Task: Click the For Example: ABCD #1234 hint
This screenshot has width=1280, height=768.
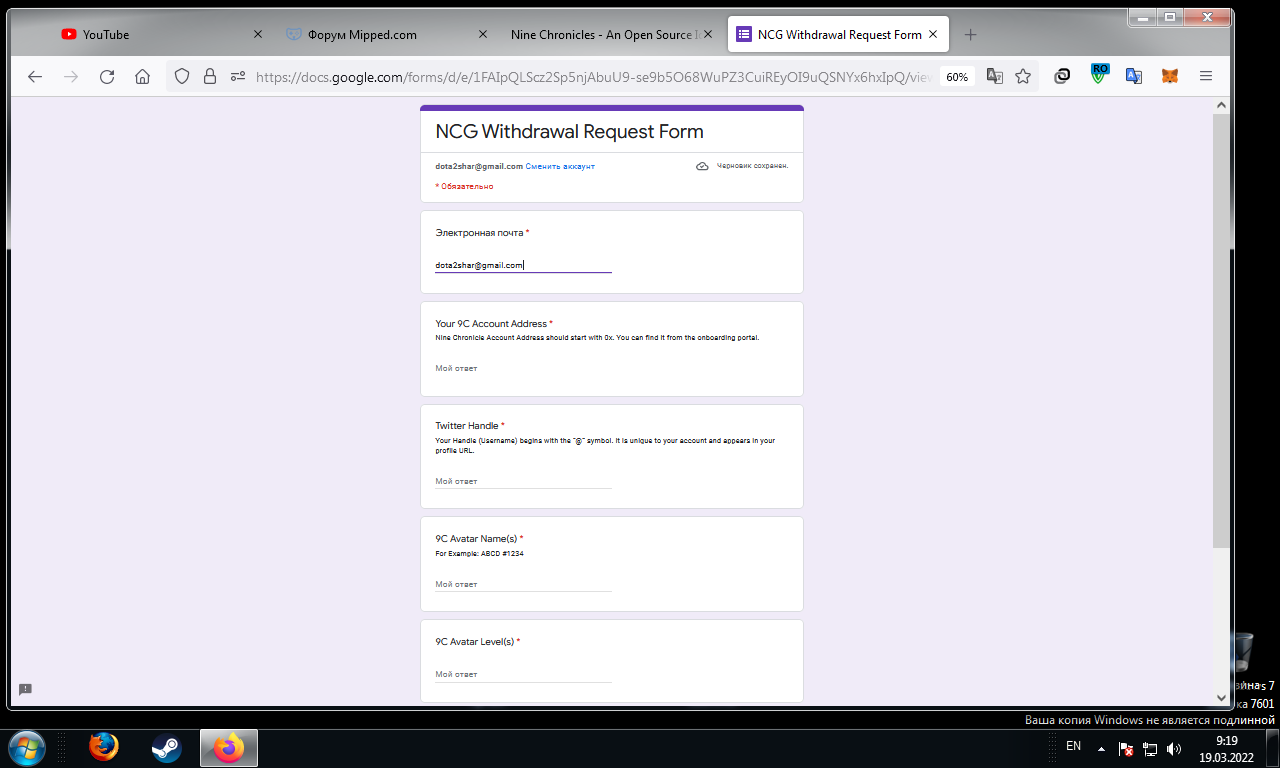Action: tap(479, 553)
